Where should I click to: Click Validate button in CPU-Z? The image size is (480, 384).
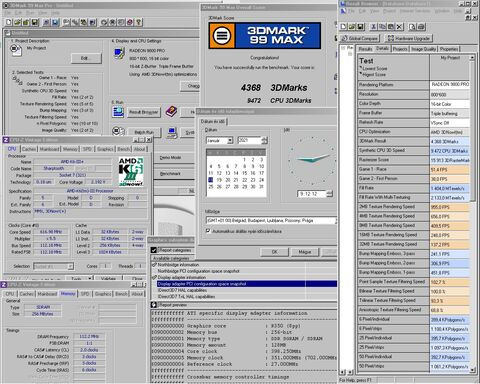[x=108, y=278]
